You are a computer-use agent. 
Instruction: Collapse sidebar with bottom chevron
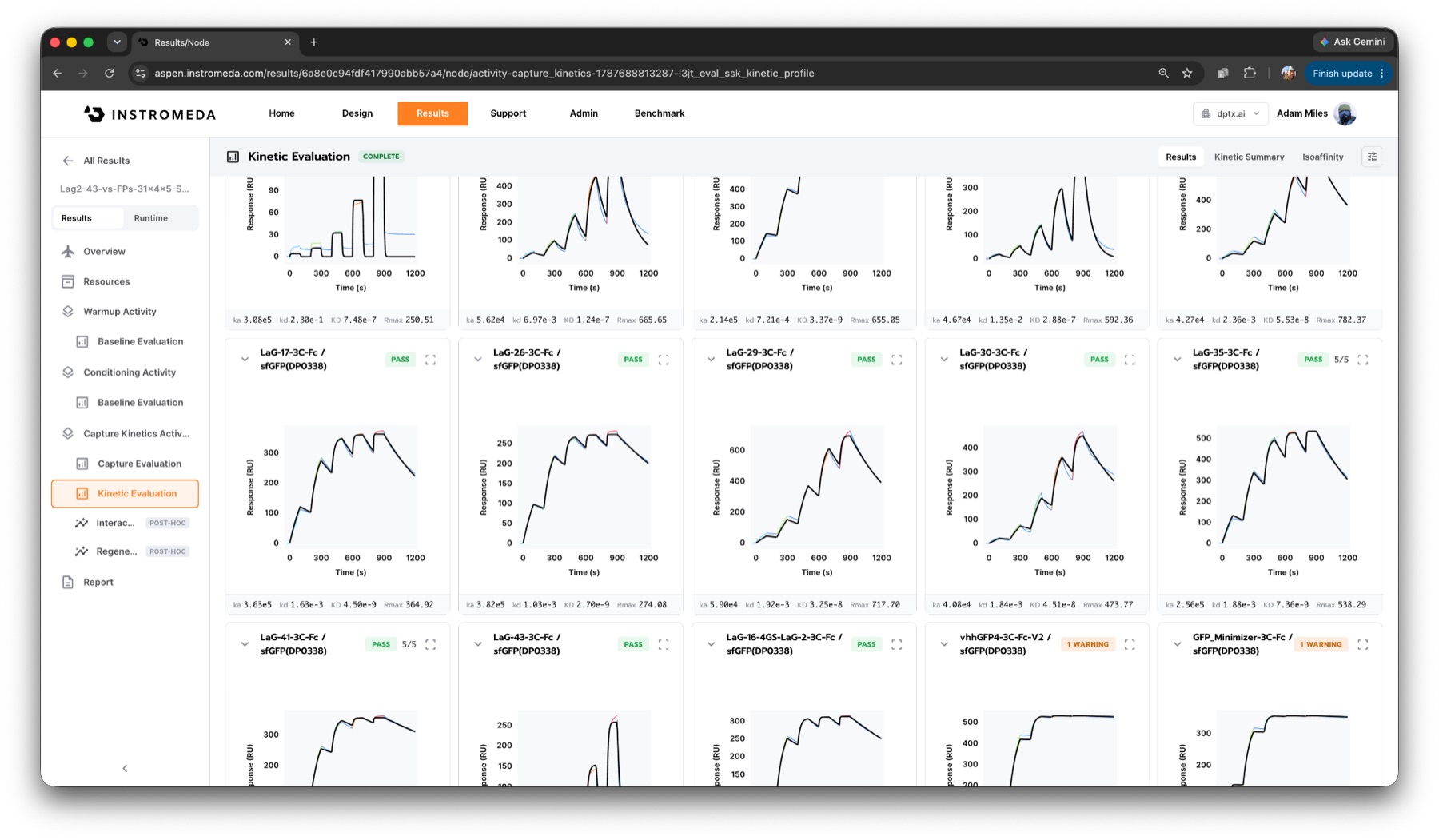click(x=125, y=768)
